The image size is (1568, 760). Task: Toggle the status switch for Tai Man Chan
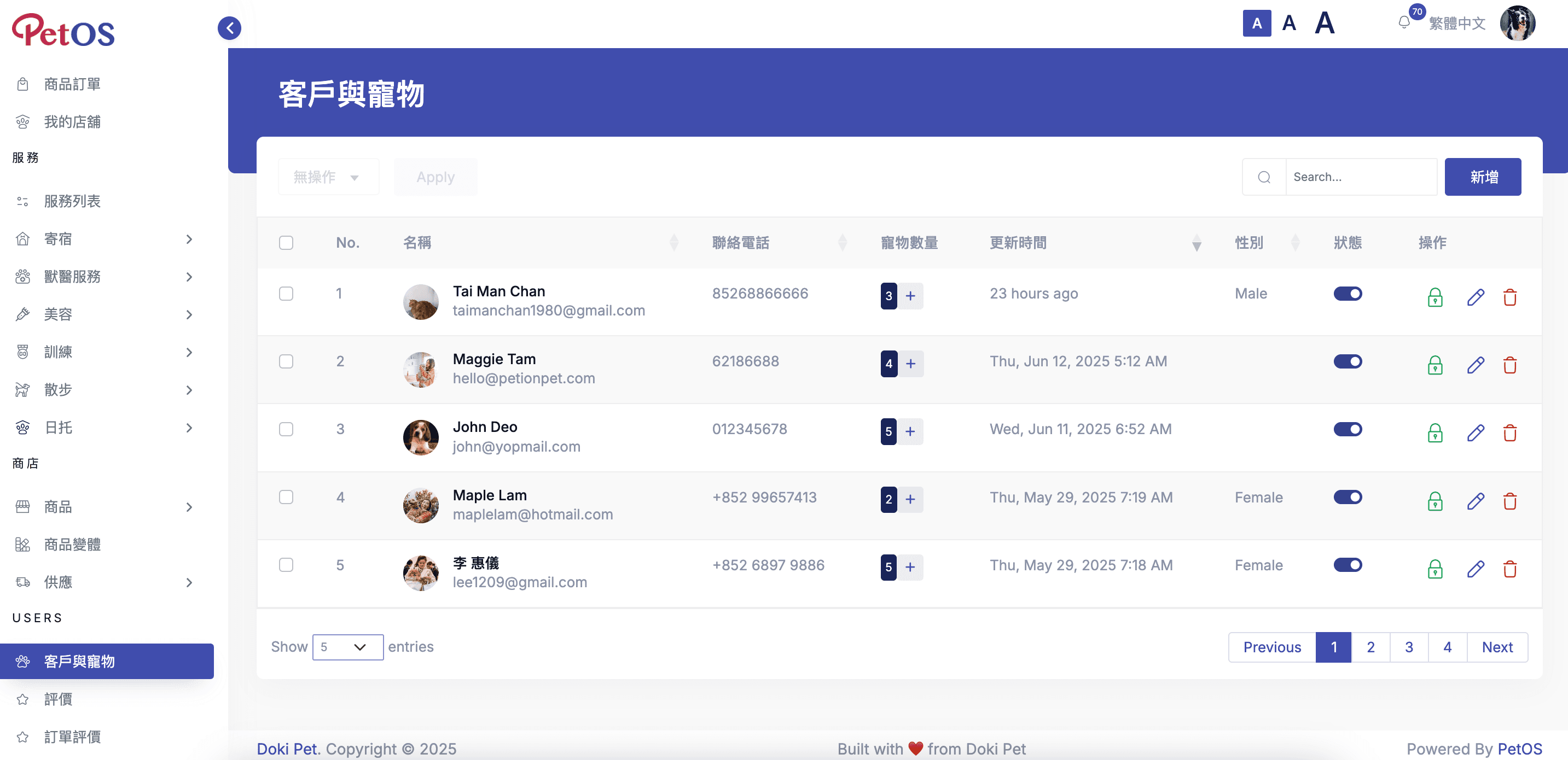[1347, 294]
